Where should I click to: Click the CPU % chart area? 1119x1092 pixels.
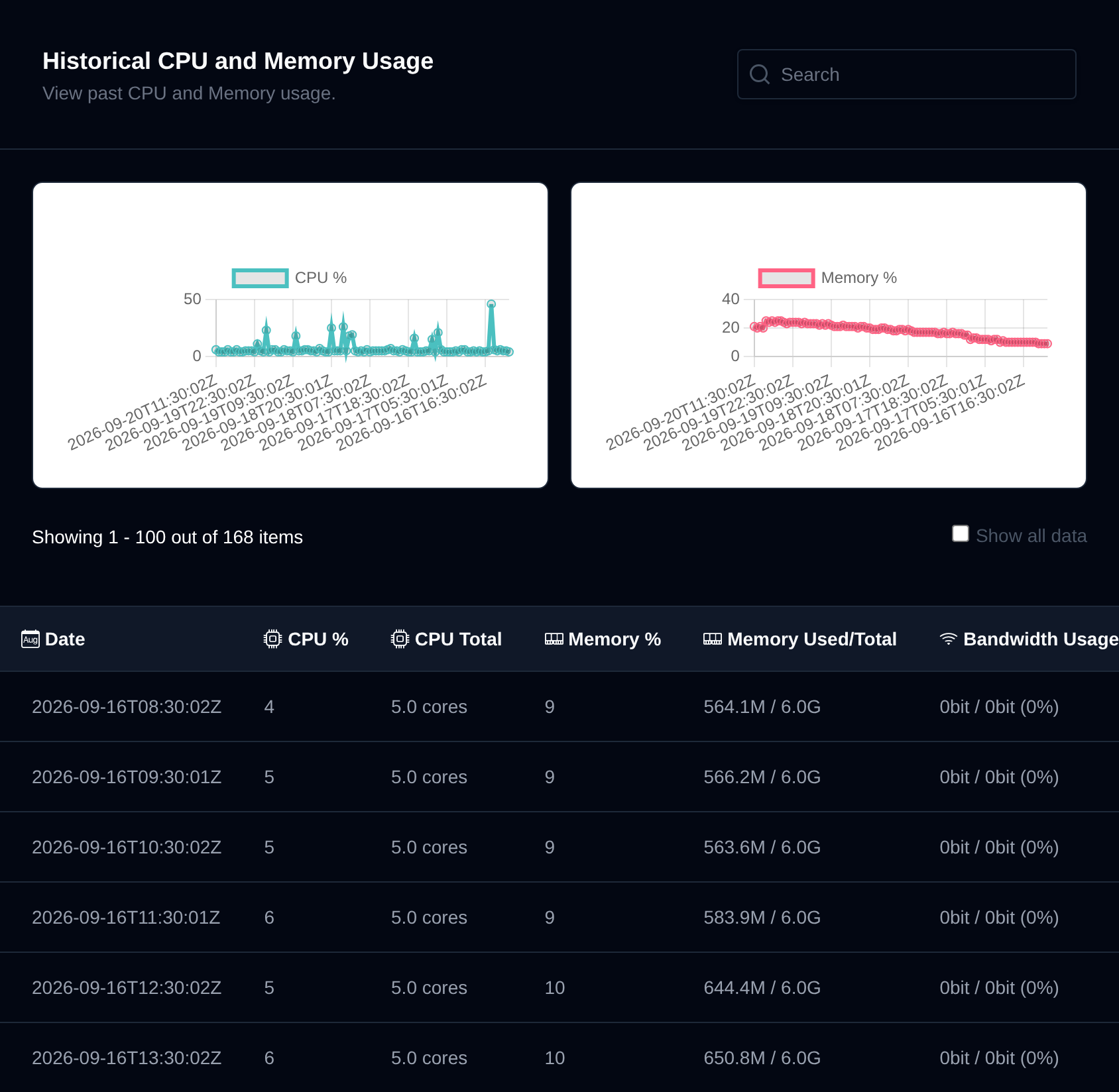[290, 335]
